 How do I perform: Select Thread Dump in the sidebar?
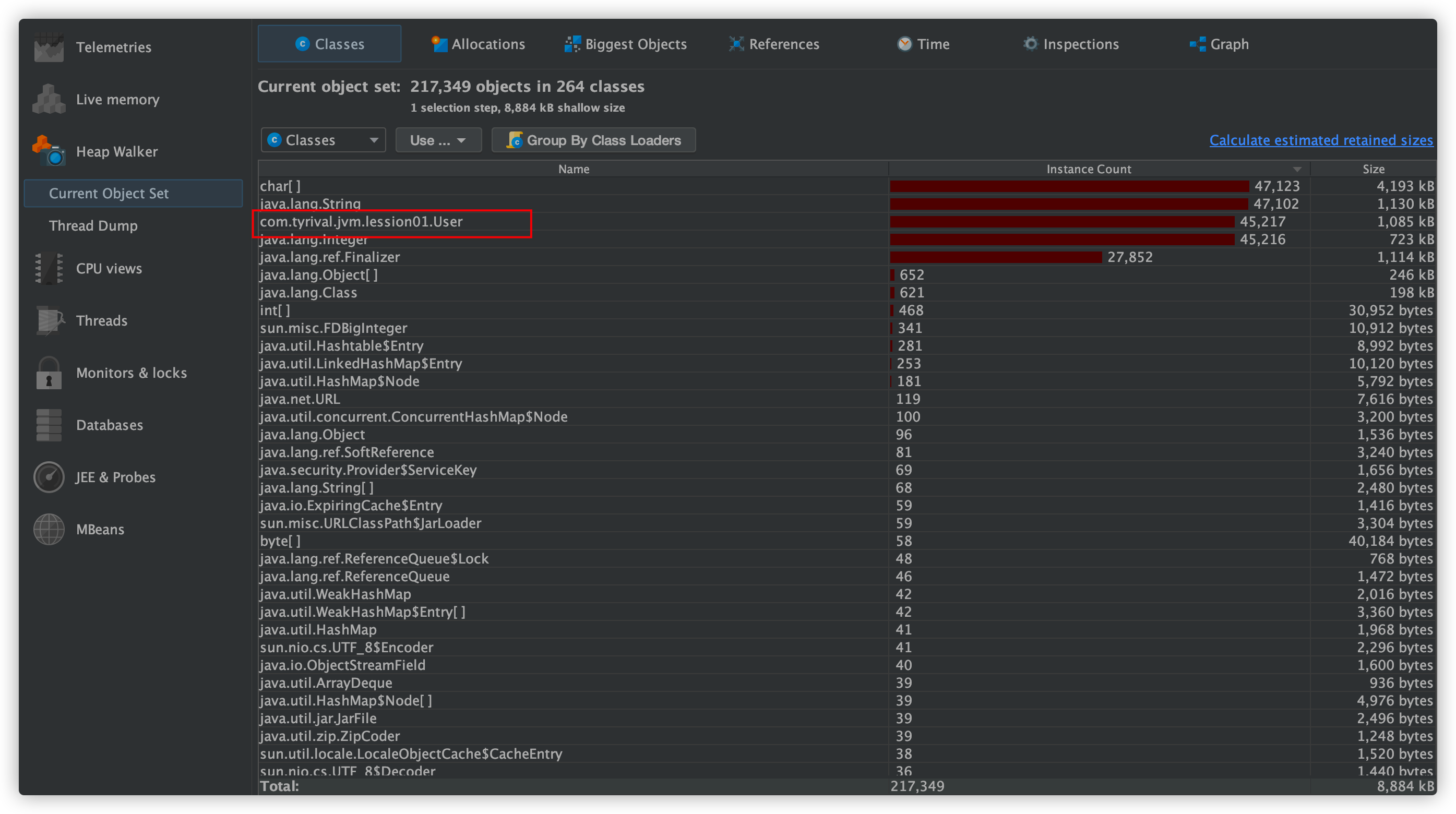93,225
